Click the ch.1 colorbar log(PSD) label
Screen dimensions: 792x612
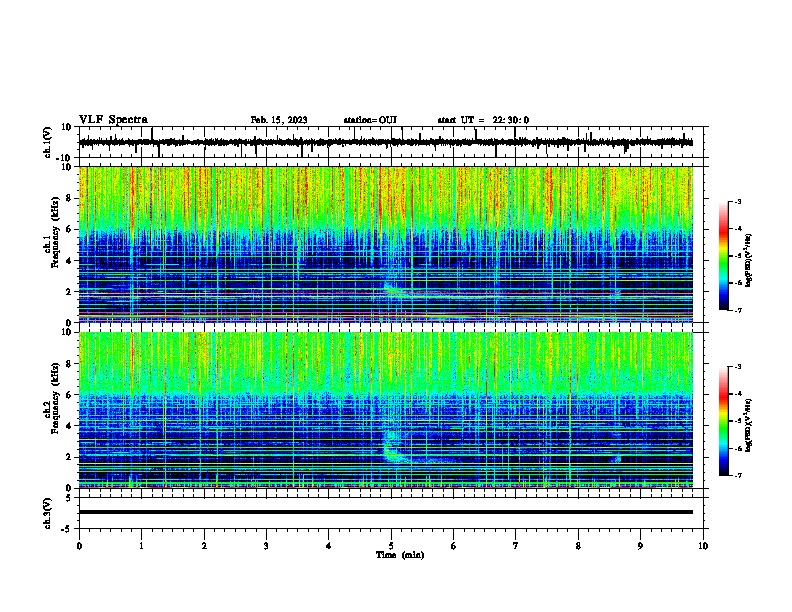749,261
